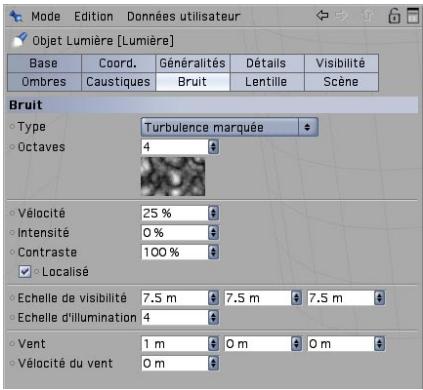Click the Echelle d'illumination value field
Image resolution: width=423 pixels, height=390 pixels.
pyautogui.click(x=175, y=317)
